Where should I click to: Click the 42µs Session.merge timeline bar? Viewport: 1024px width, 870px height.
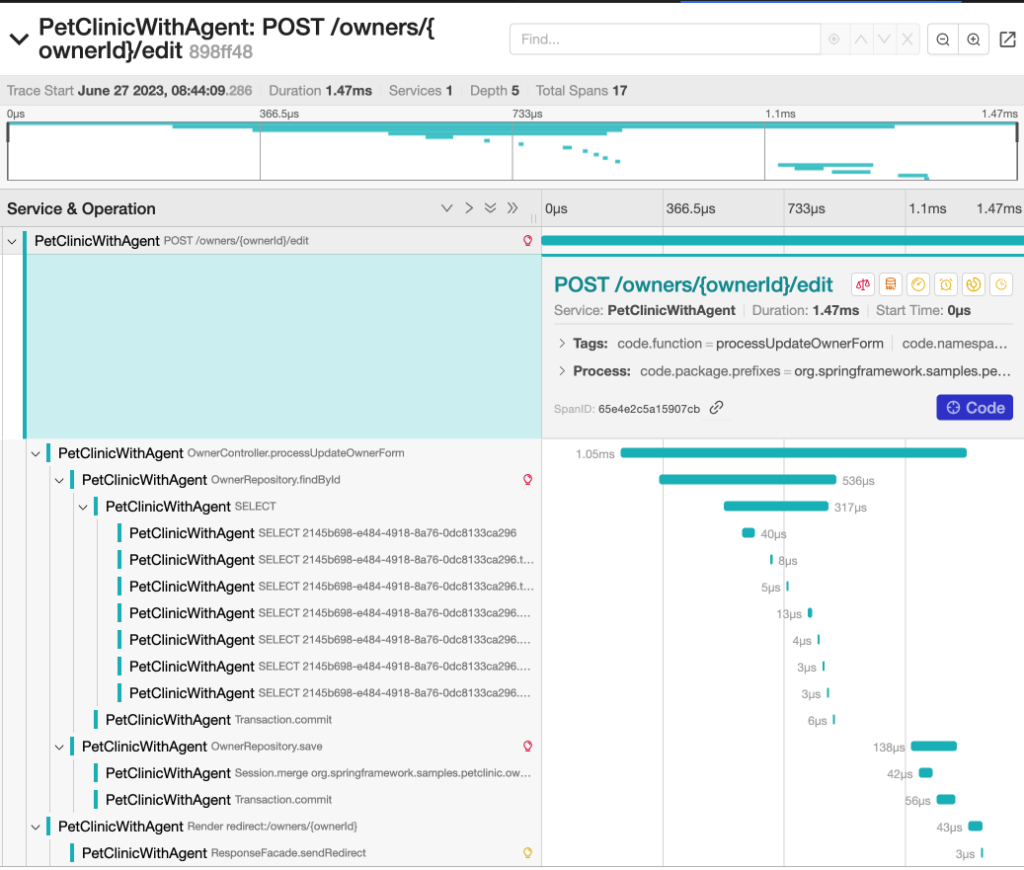click(925, 773)
